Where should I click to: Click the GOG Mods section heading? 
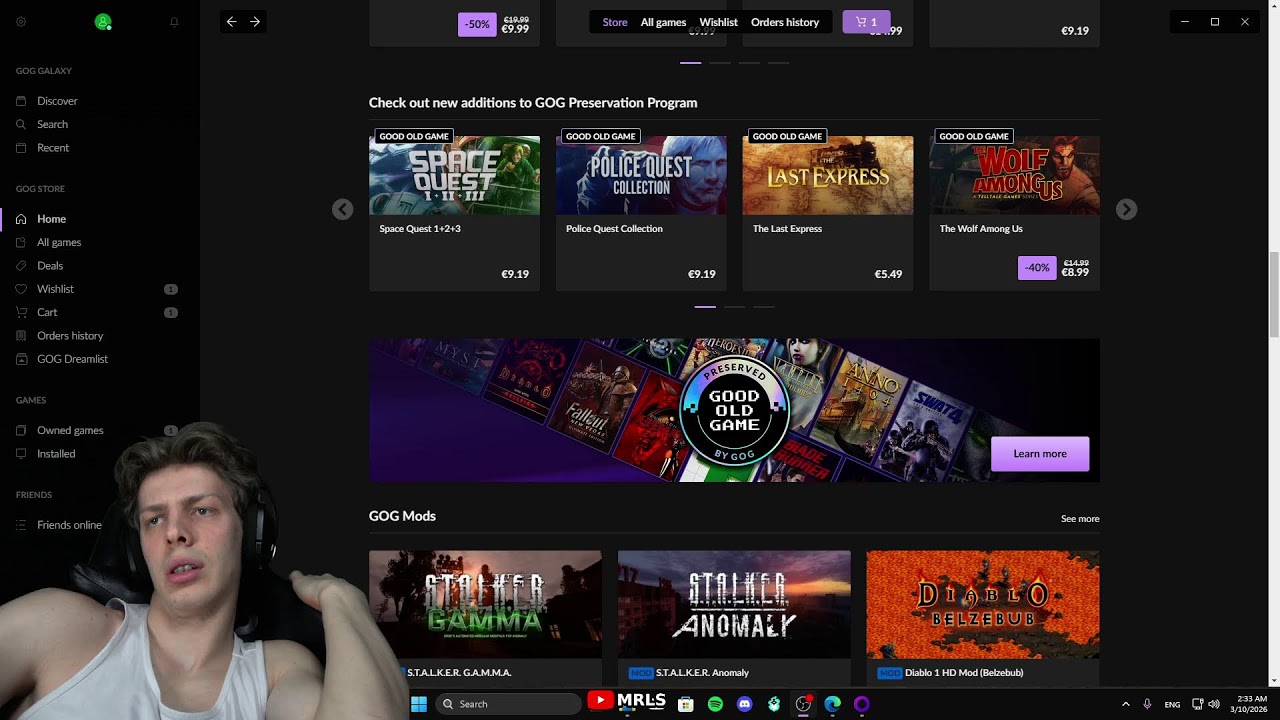pos(402,516)
